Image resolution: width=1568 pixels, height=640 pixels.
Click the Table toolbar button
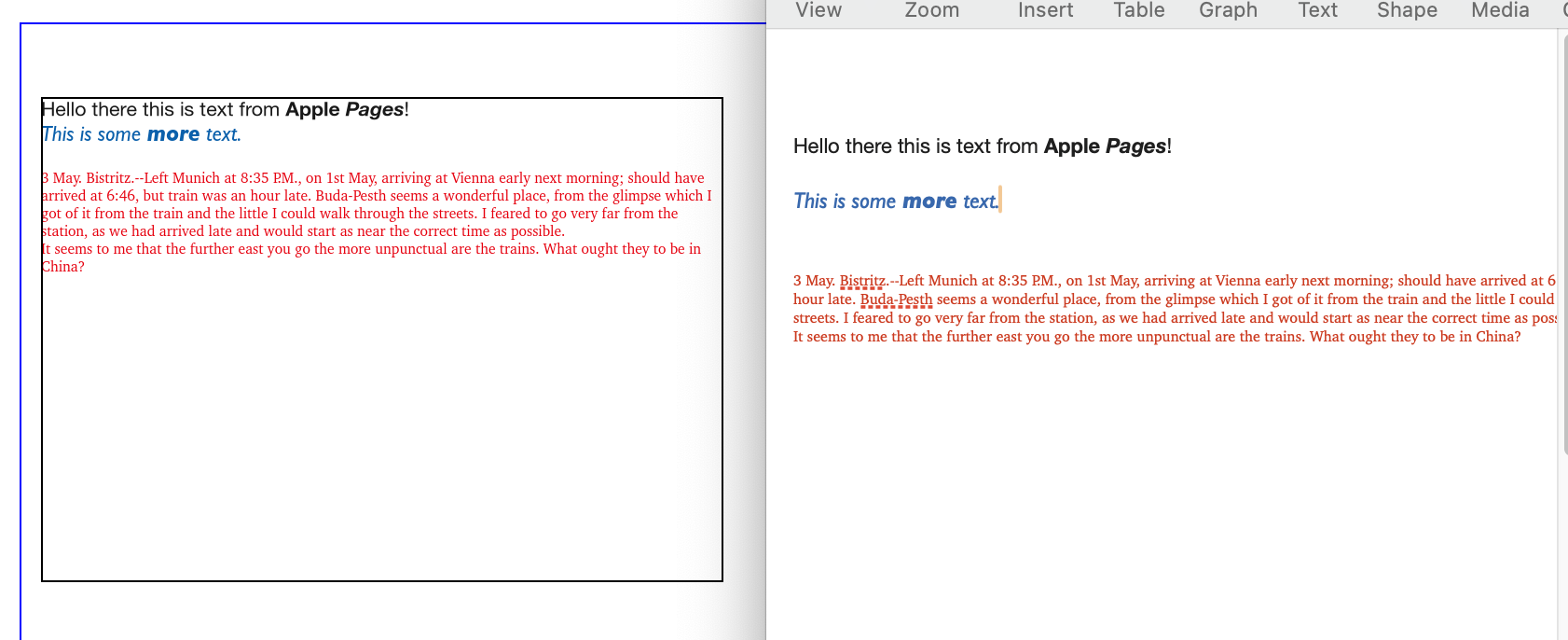pyautogui.click(x=1138, y=10)
